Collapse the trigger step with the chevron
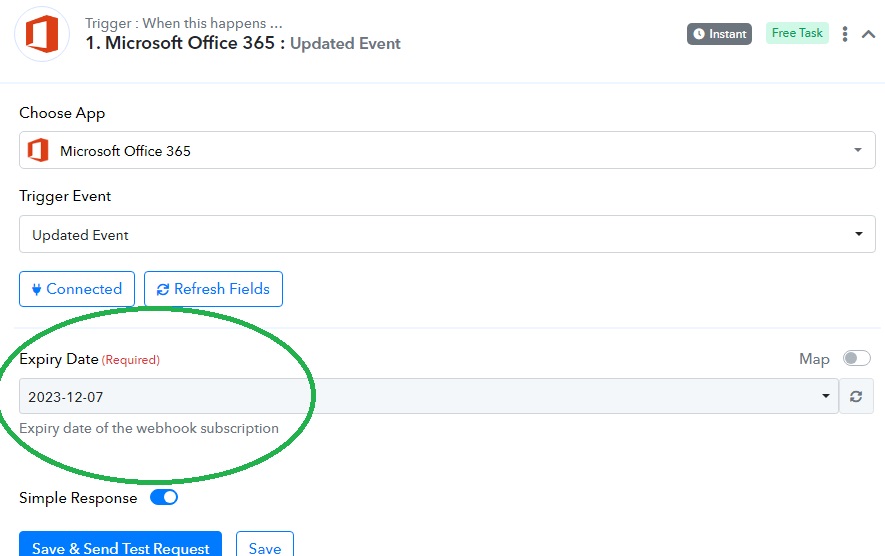 (x=868, y=34)
